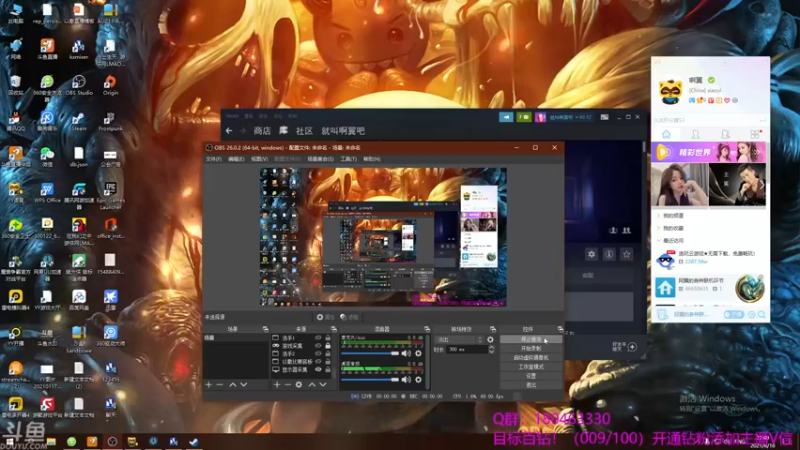Add a new scene with the plus icon
The image size is (800, 450).
click(209, 384)
